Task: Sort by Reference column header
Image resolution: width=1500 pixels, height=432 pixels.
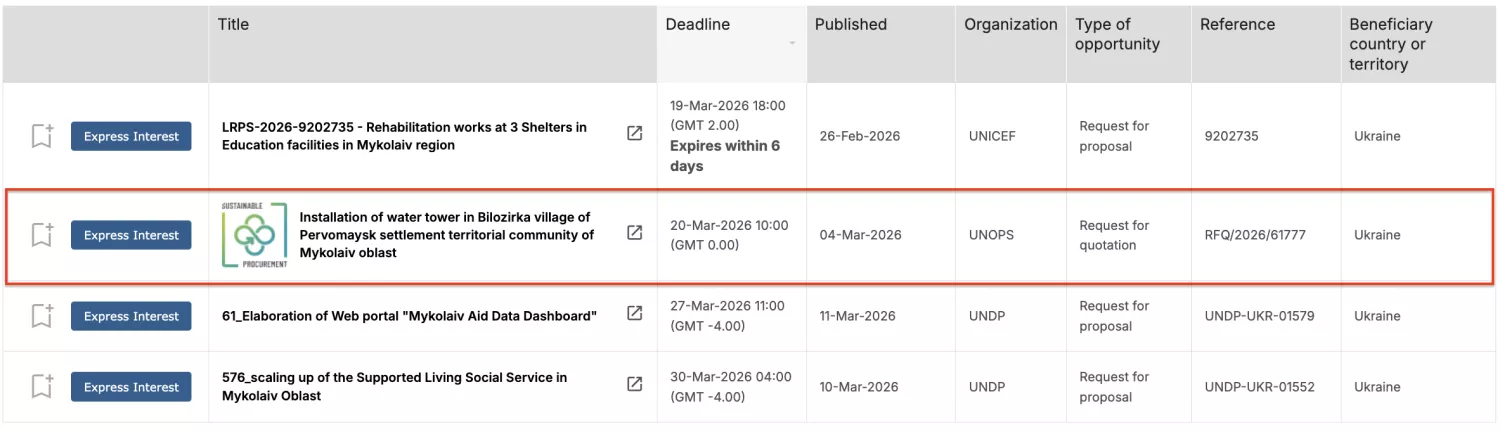Action: (x=1237, y=24)
